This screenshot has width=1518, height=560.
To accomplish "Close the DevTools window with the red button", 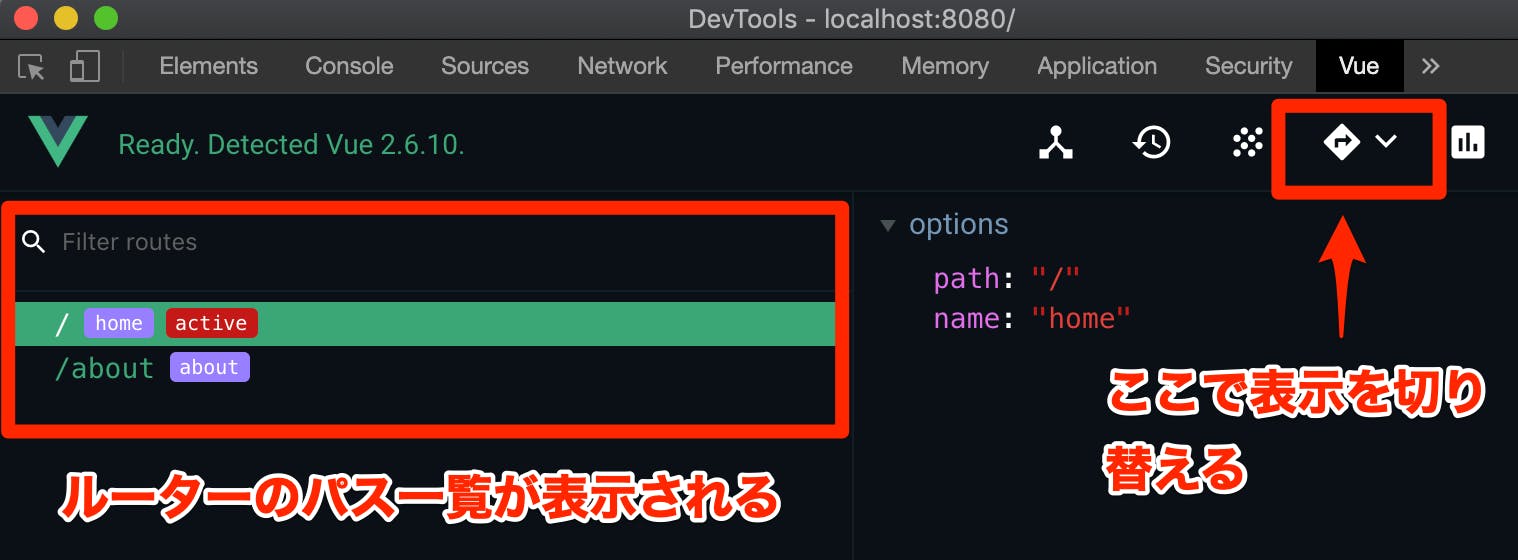I will coord(27,18).
